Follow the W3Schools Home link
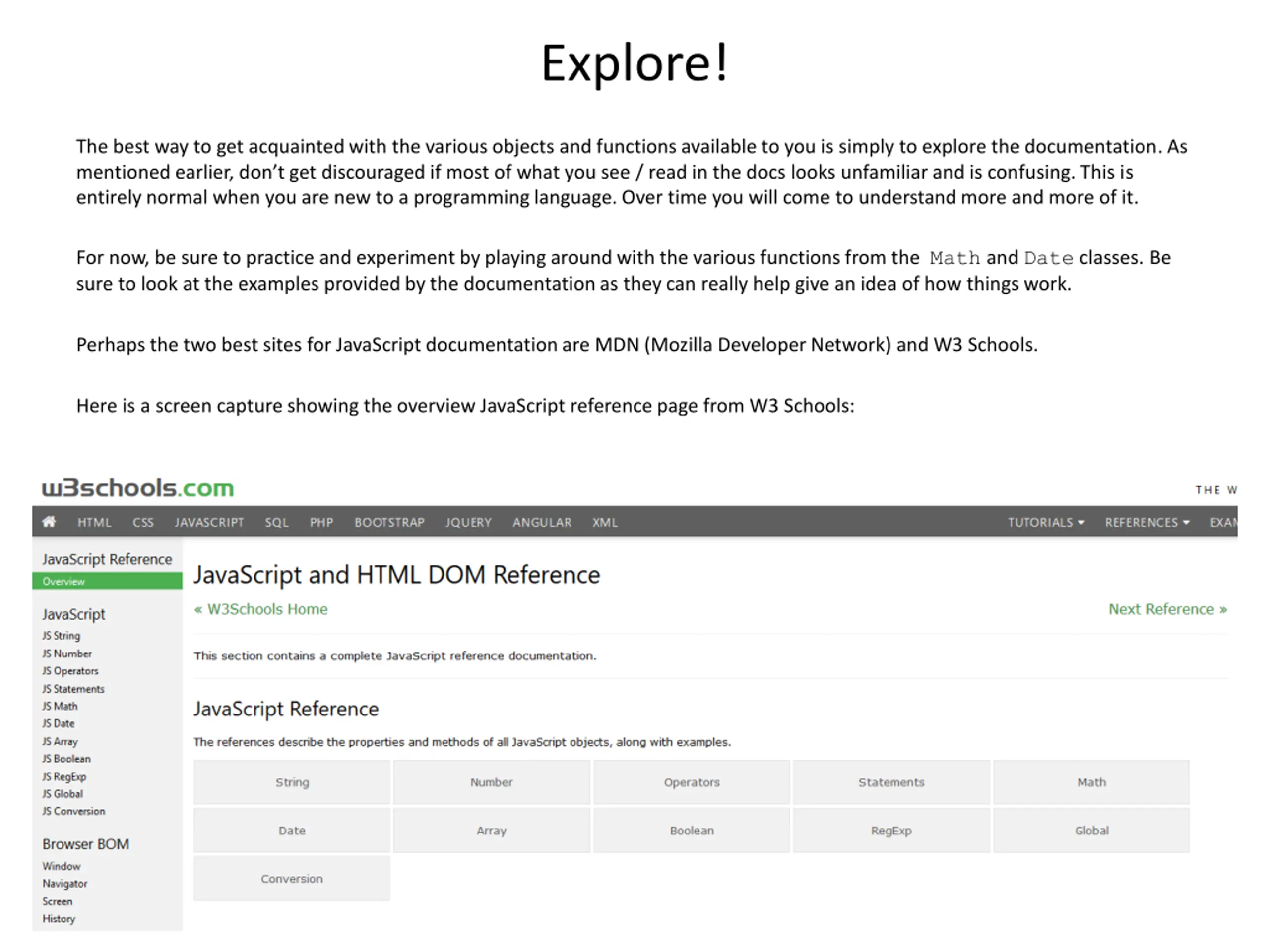Image resolution: width=1270 pixels, height=952 pixels. click(260, 609)
